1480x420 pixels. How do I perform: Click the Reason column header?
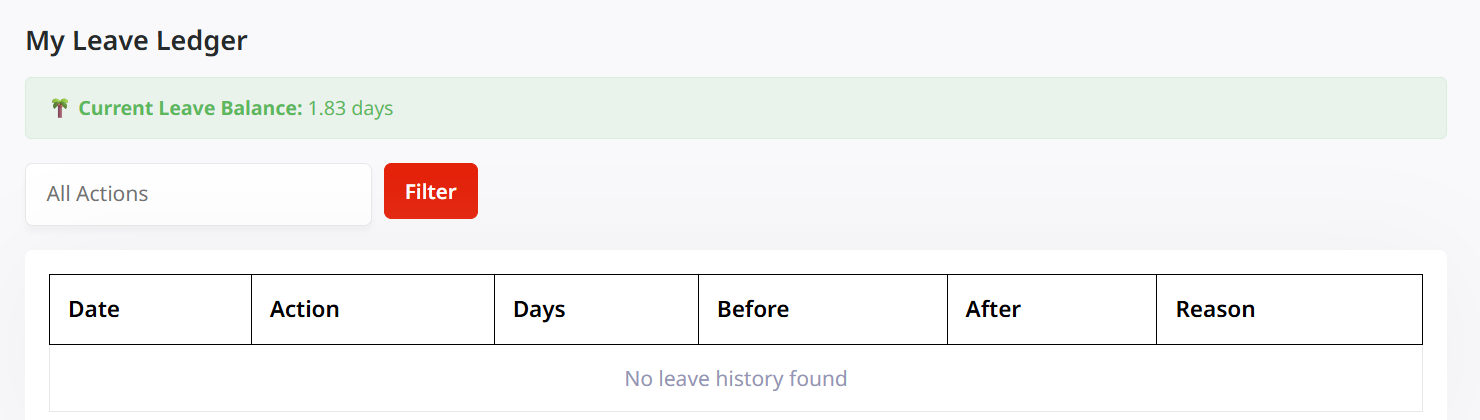(1215, 310)
